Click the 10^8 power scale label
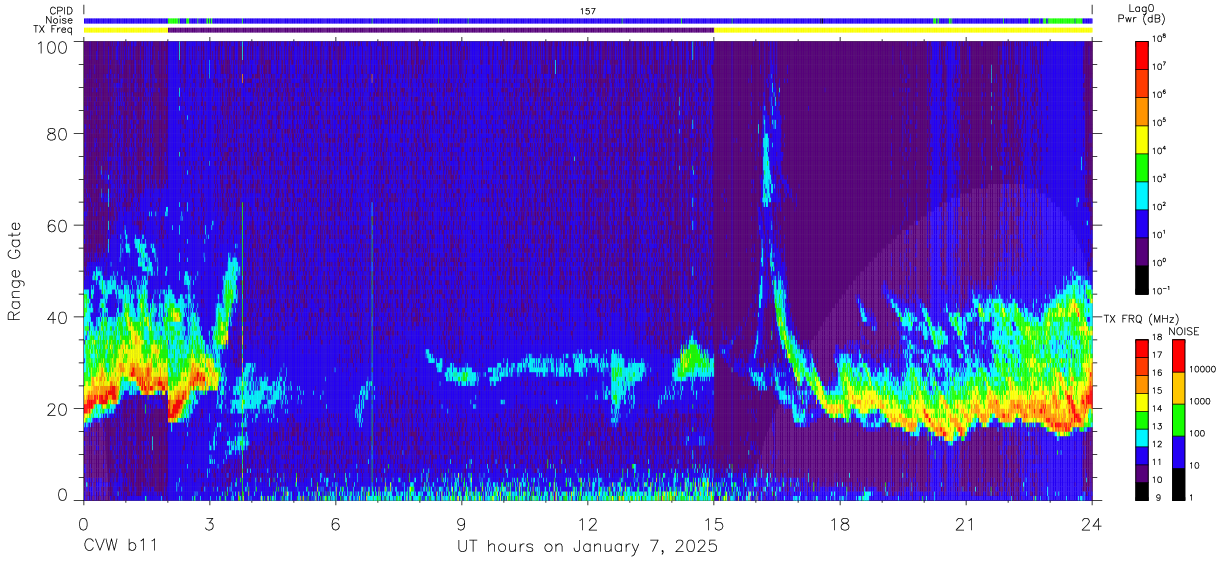Image resolution: width=1228 pixels, height=567 pixels. pos(1161,37)
